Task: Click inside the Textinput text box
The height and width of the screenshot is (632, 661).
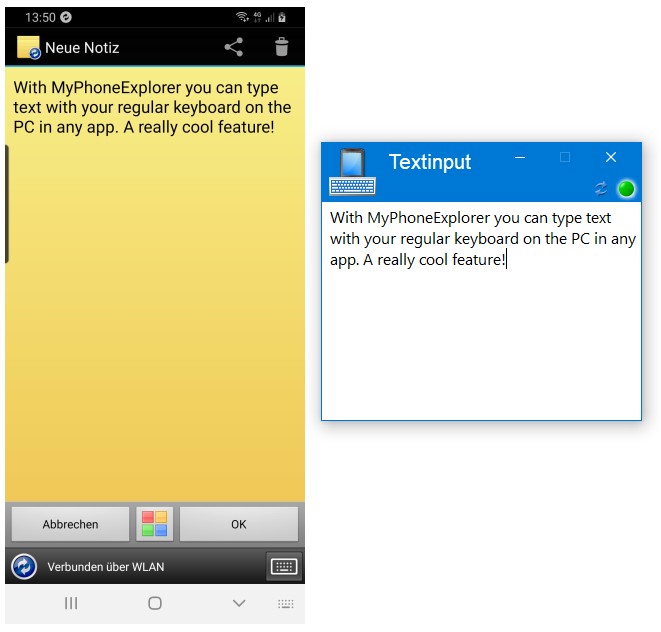Action: [x=481, y=311]
